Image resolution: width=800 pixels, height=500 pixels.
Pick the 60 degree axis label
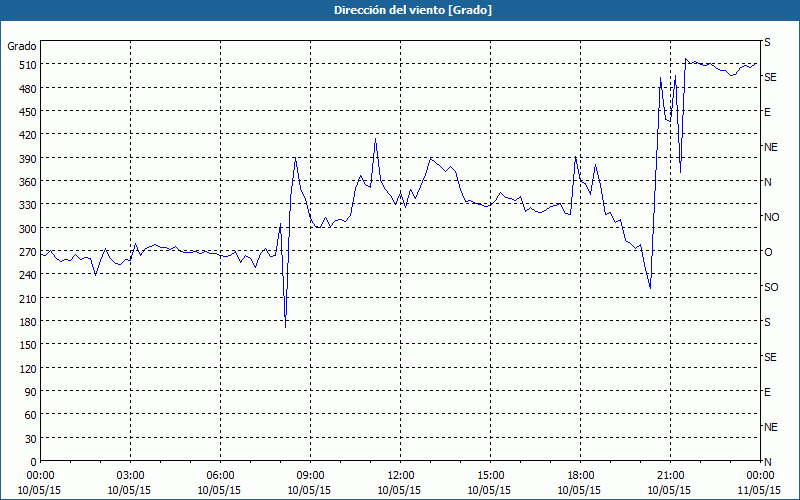coord(31,415)
